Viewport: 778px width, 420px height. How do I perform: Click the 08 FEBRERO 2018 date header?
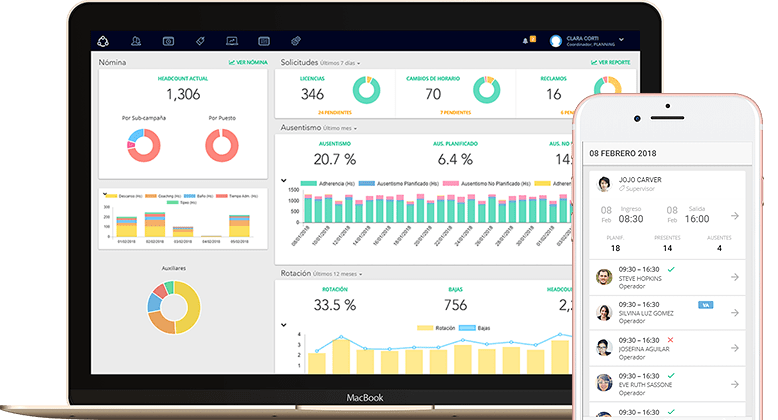coord(623,153)
